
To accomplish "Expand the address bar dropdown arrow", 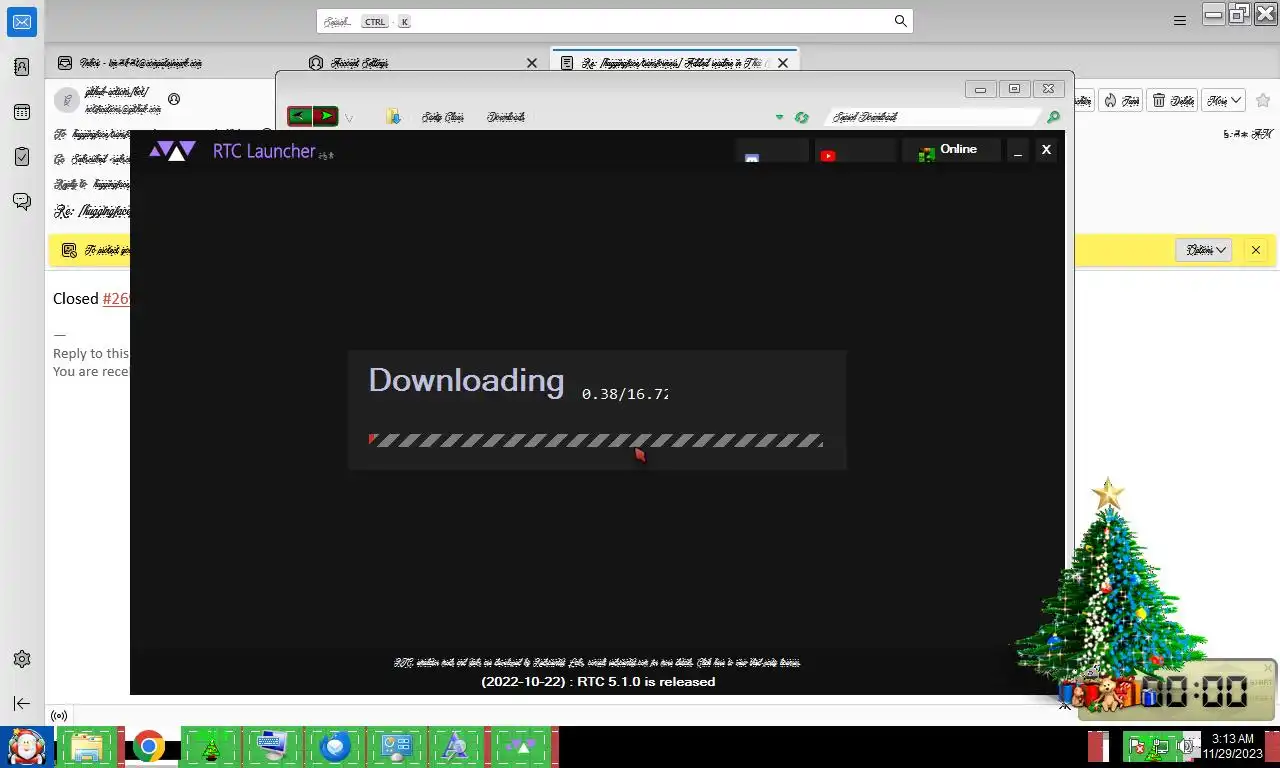I will 779,117.
